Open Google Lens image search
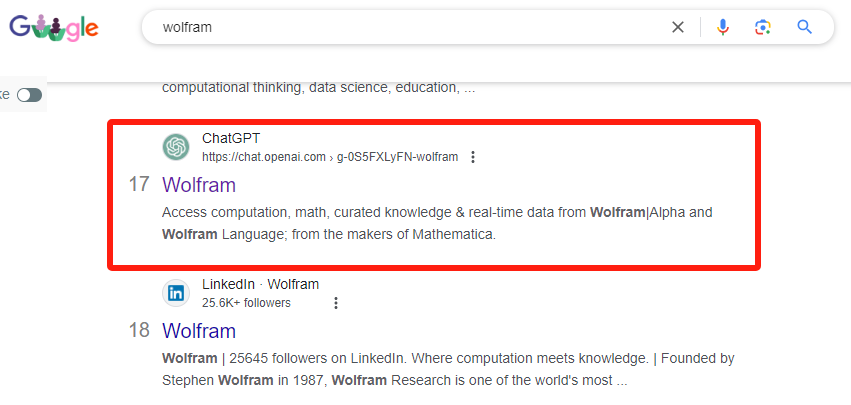Screen dimensions: 851x405 coord(763,27)
